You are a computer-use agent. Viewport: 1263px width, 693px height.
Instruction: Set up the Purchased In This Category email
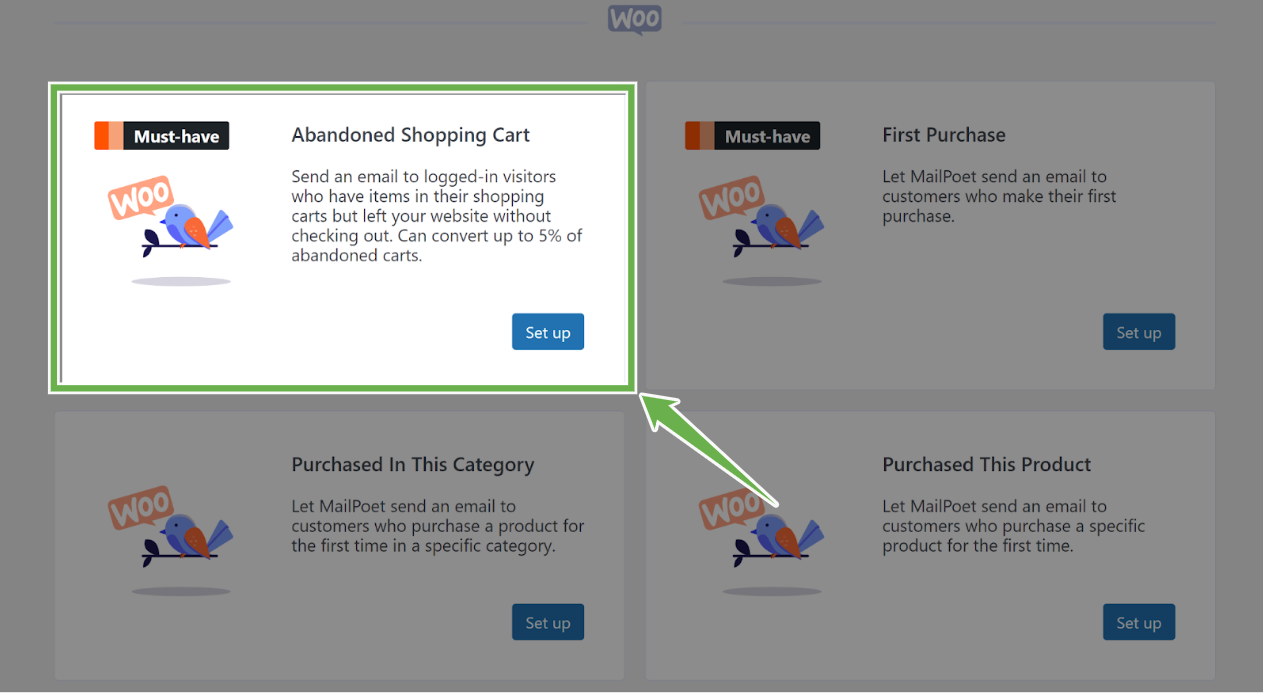548,622
